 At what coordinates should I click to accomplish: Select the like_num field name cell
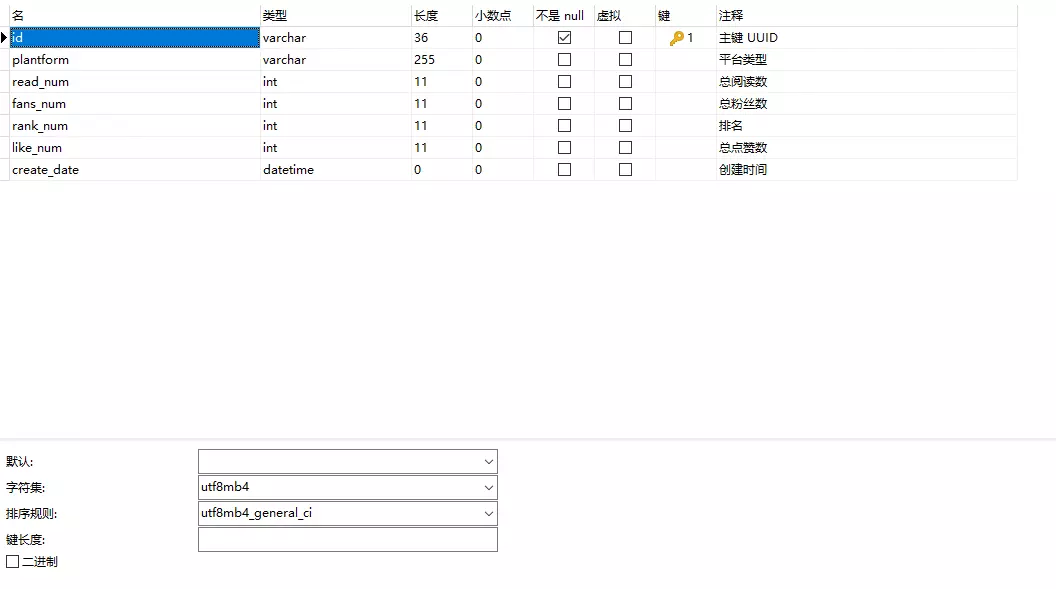tap(135, 147)
